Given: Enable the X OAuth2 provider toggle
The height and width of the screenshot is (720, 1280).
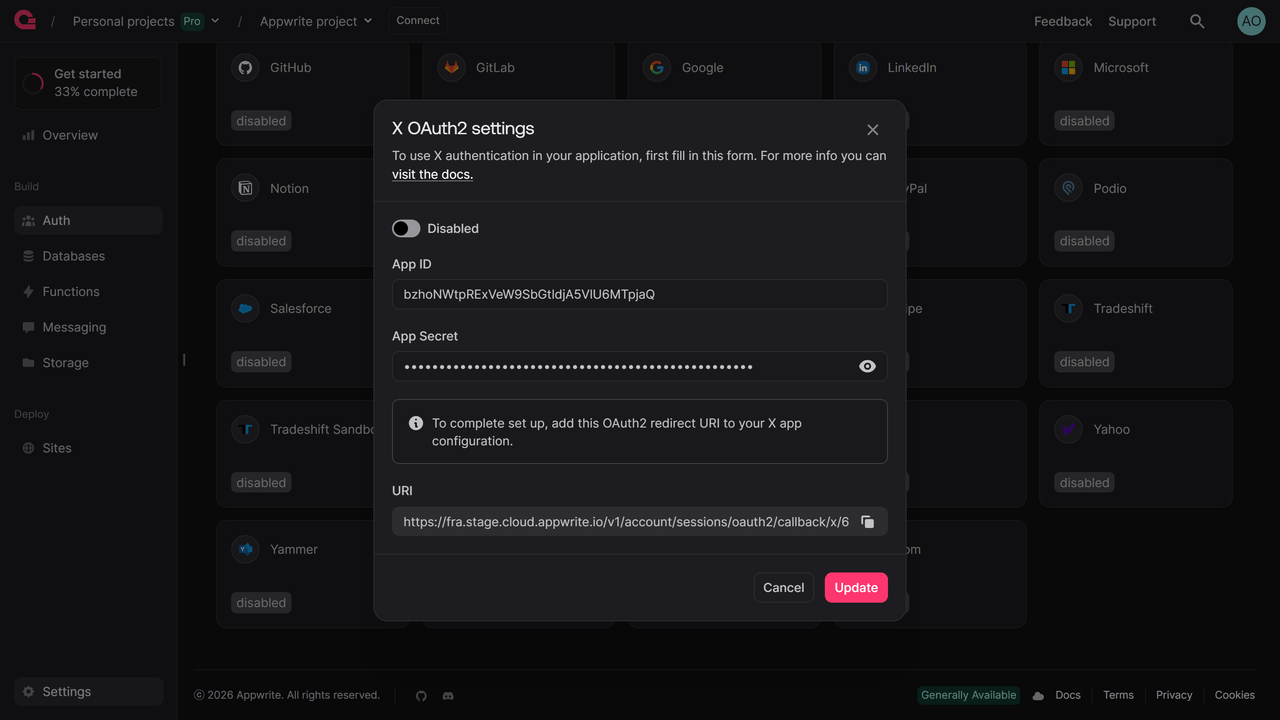Looking at the screenshot, I should pyautogui.click(x=406, y=229).
